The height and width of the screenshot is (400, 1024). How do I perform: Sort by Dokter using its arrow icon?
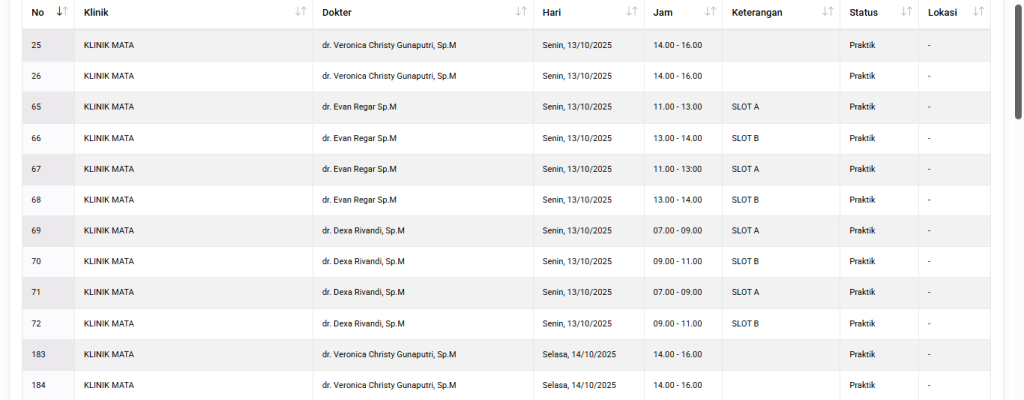tap(521, 12)
